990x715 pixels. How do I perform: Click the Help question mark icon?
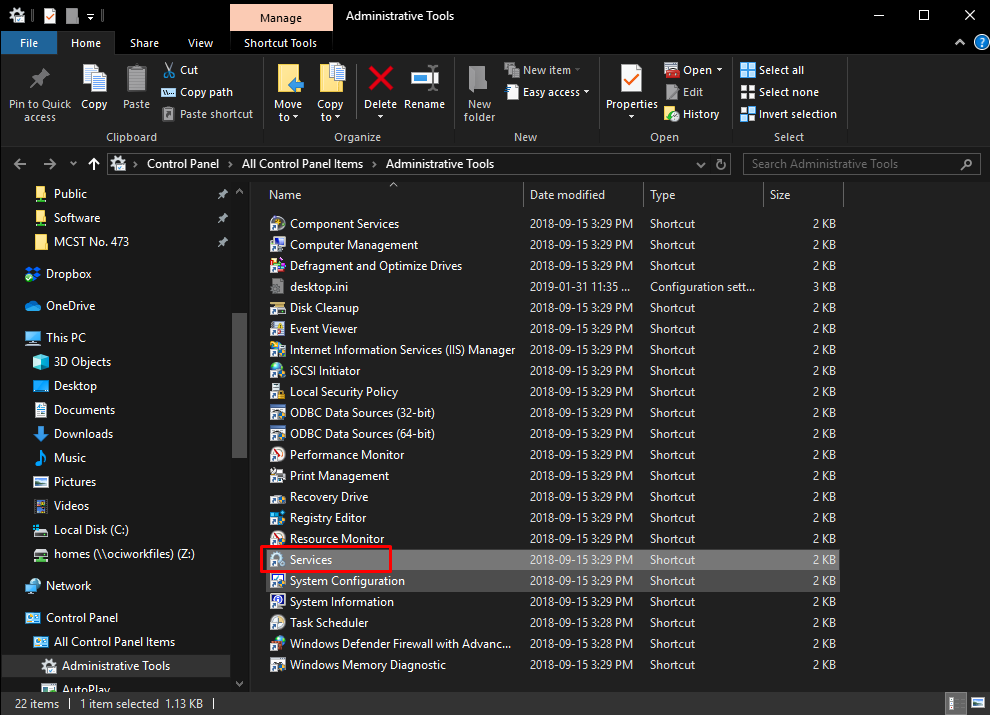pyautogui.click(x=981, y=43)
